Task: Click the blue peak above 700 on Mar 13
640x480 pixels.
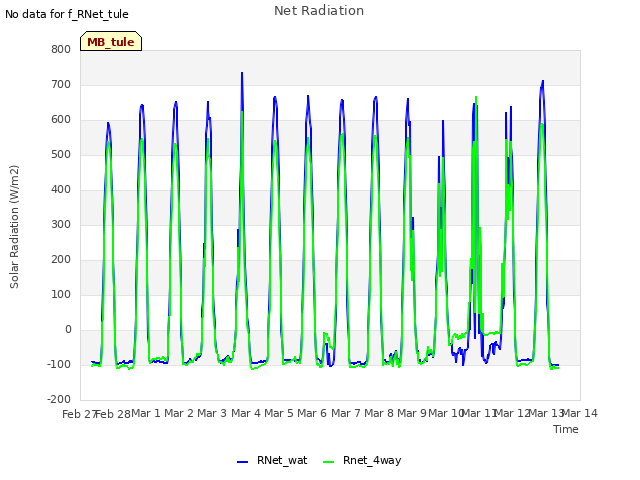Action: [543, 82]
